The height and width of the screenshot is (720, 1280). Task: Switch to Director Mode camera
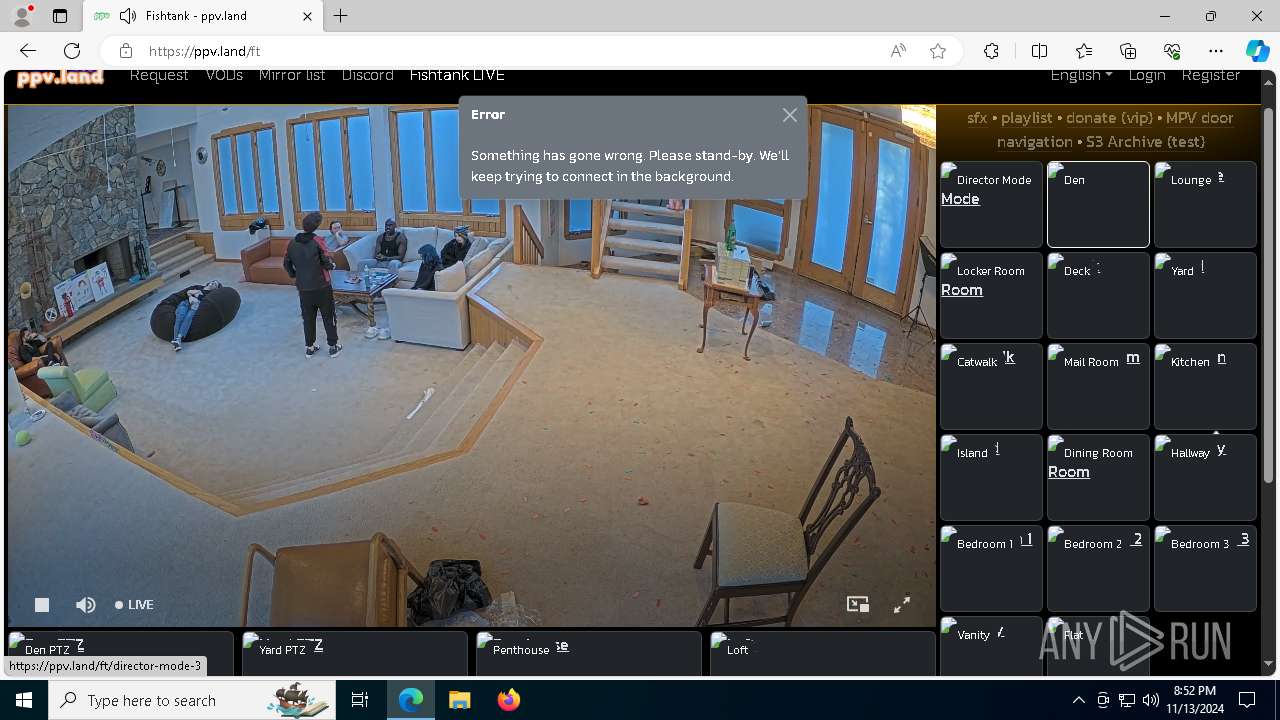point(991,204)
